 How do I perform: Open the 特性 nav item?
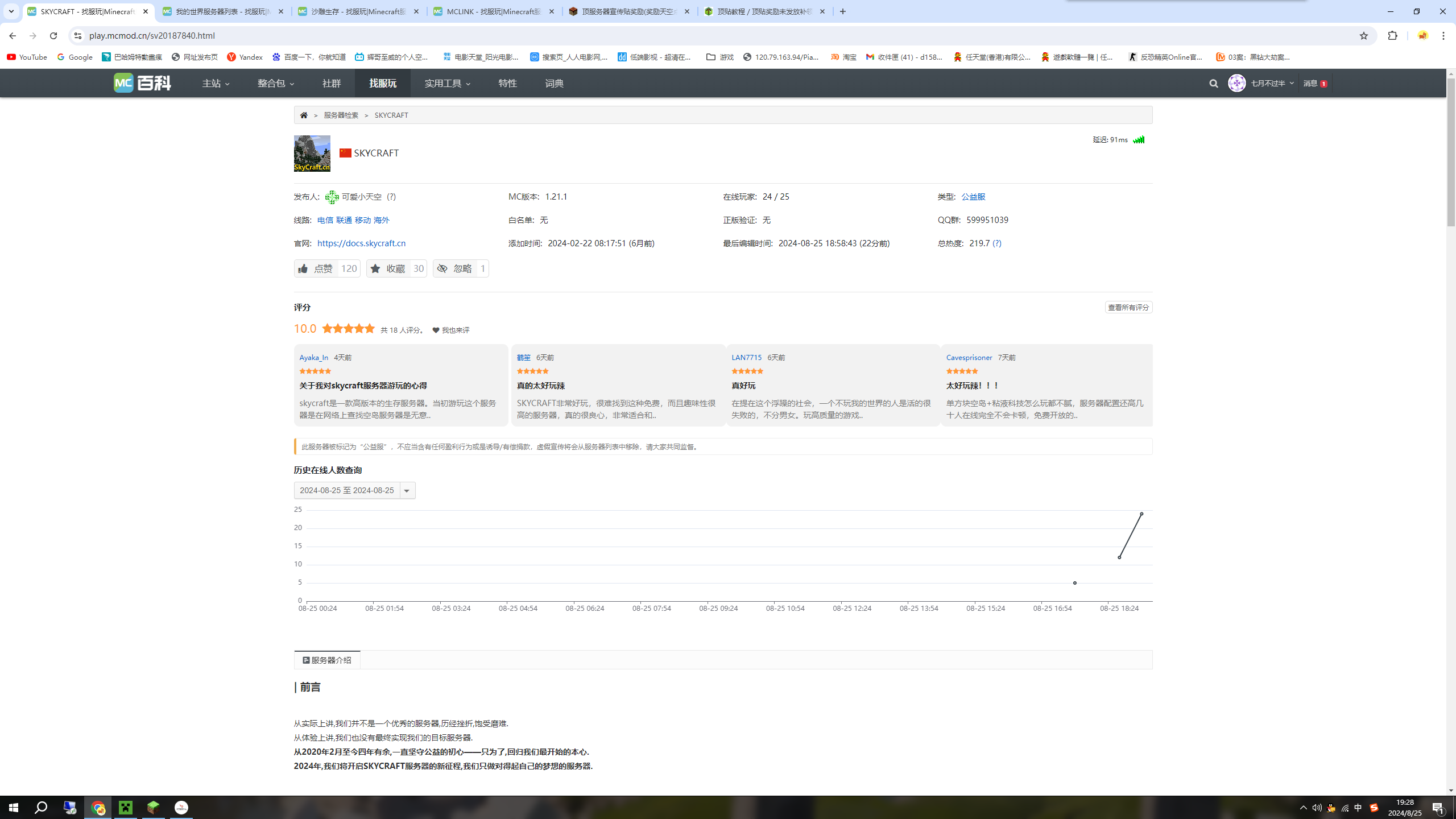[507, 83]
